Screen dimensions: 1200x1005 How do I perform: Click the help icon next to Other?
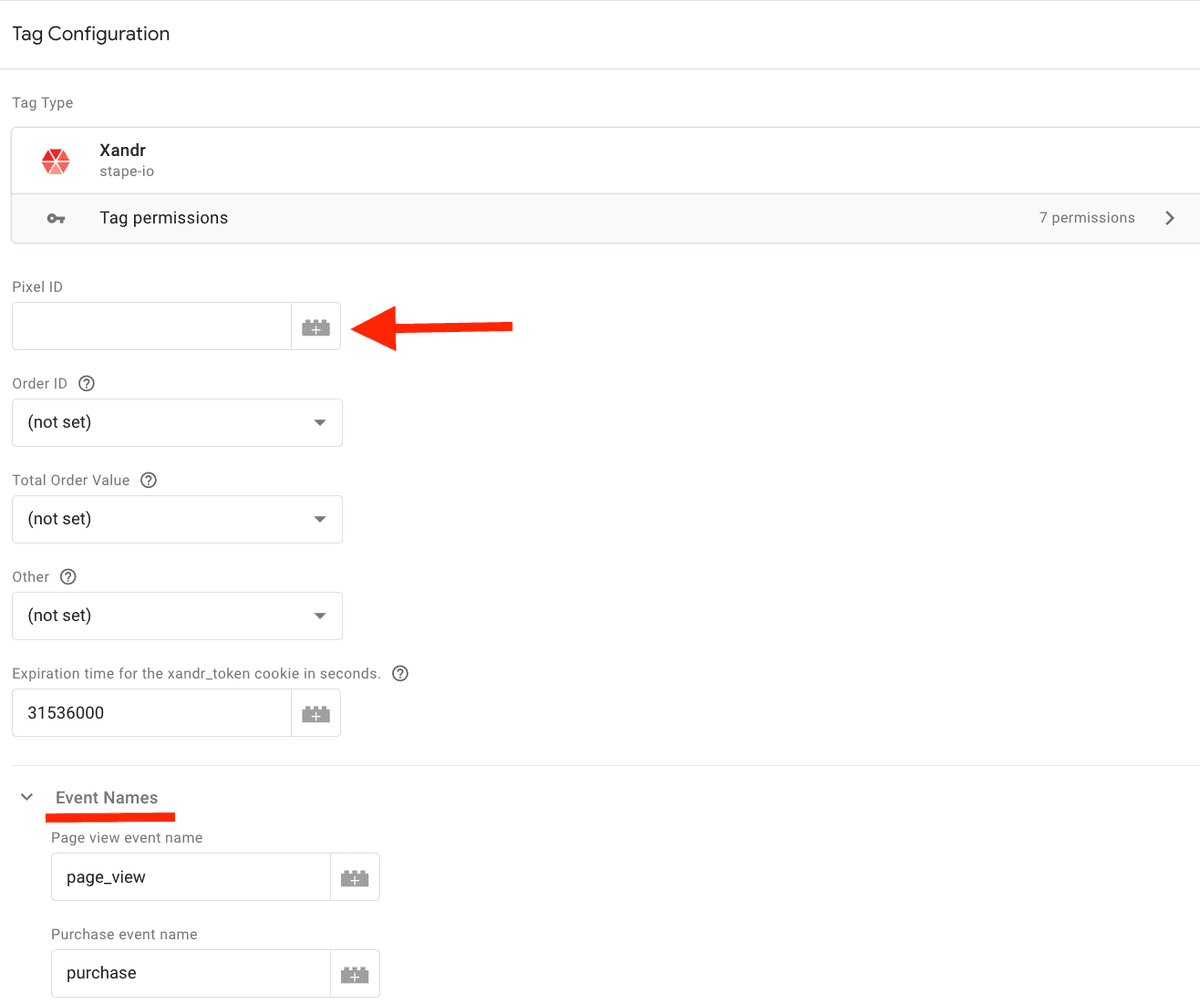pos(67,576)
